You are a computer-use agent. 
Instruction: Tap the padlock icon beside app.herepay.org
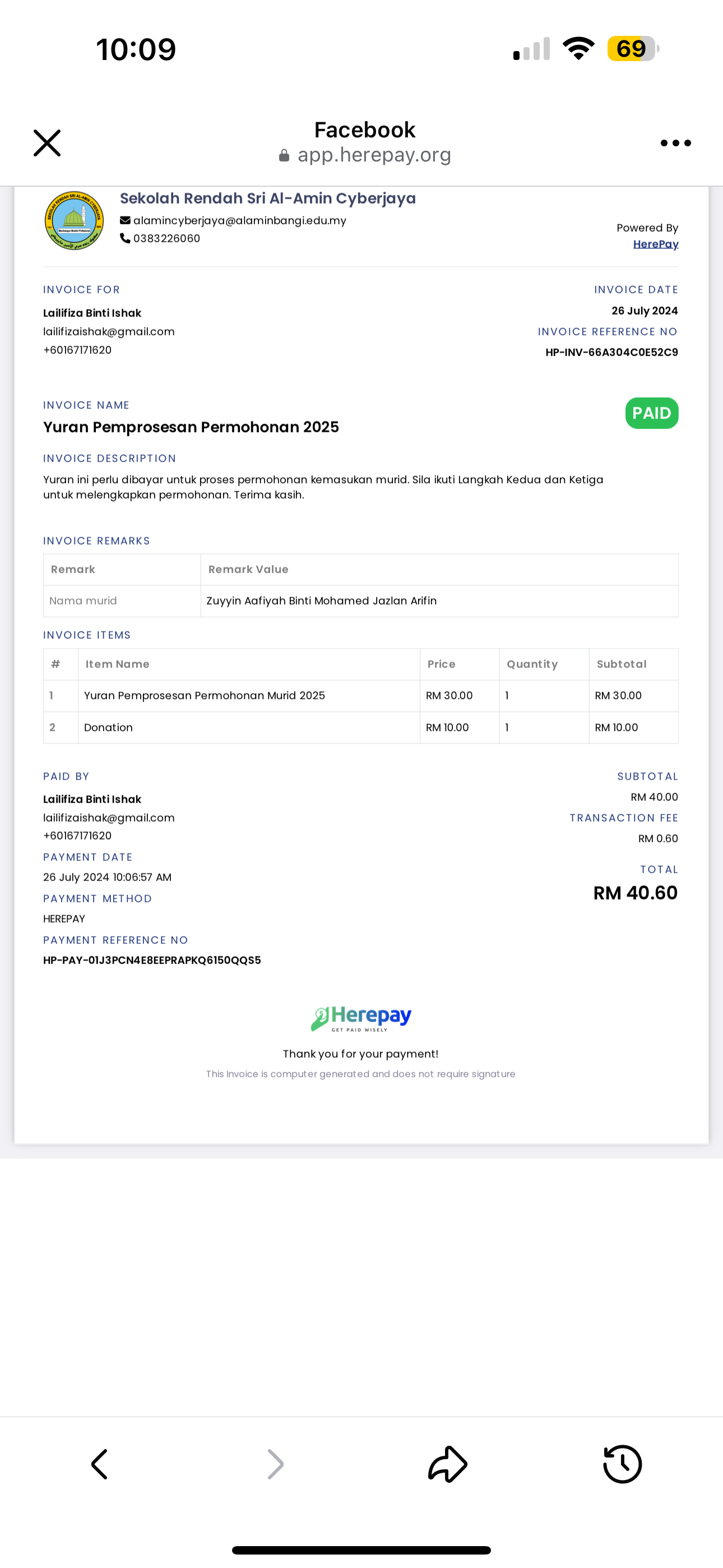[284, 156]
